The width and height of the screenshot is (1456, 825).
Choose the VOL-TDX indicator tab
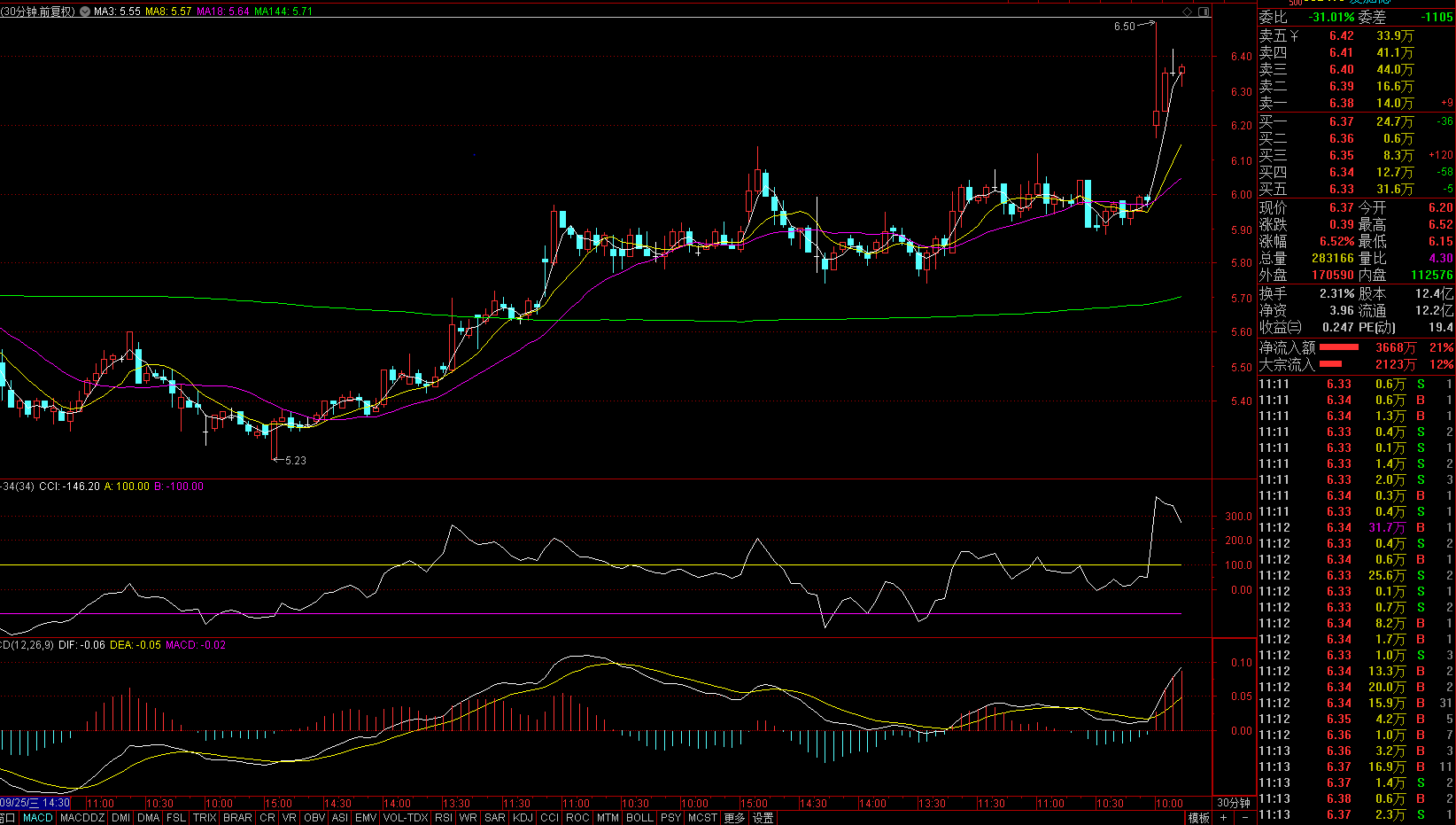[406, 818]
